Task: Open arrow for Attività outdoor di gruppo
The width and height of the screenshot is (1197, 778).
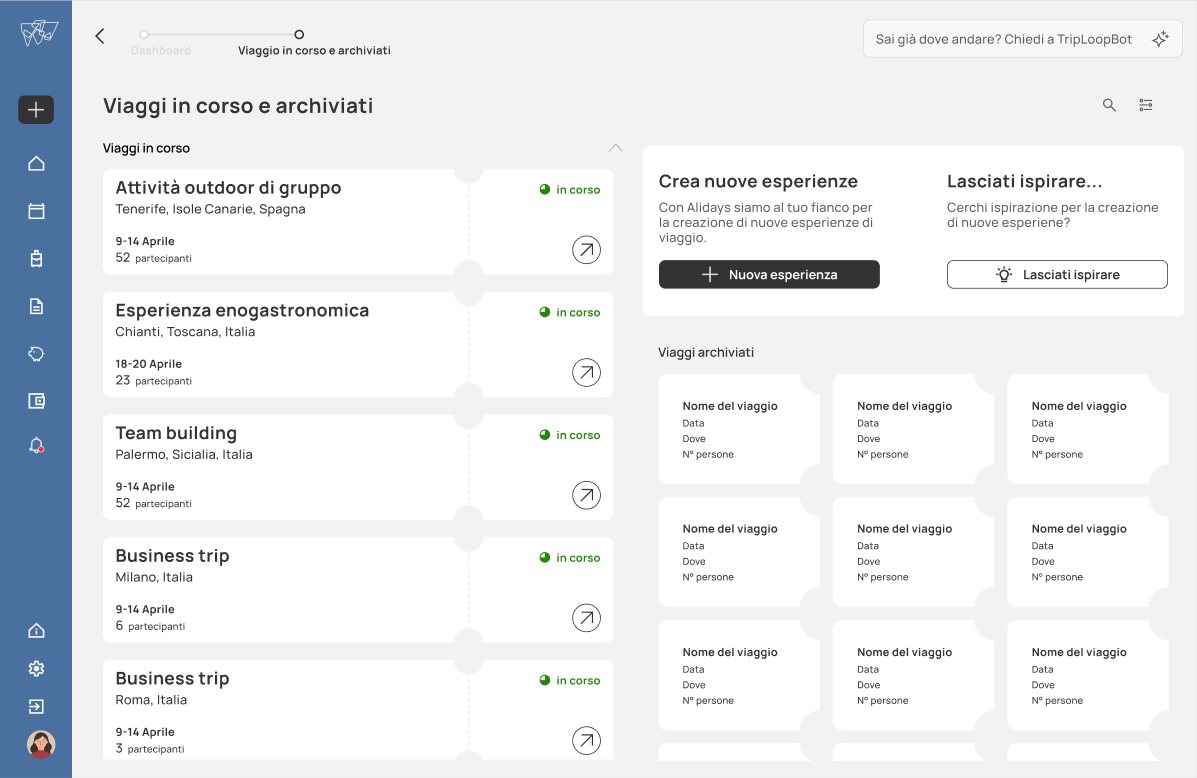Action: pyautogui.click(x=586, y=250)
